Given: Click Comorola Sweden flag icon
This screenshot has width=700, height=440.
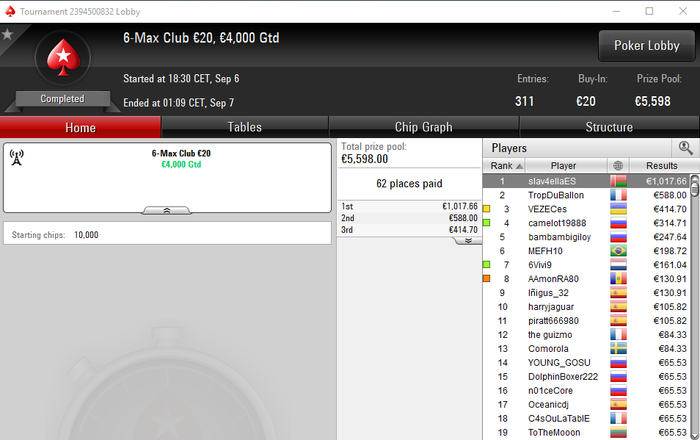Looking at the screenshot, I should [x=618, y=349].
